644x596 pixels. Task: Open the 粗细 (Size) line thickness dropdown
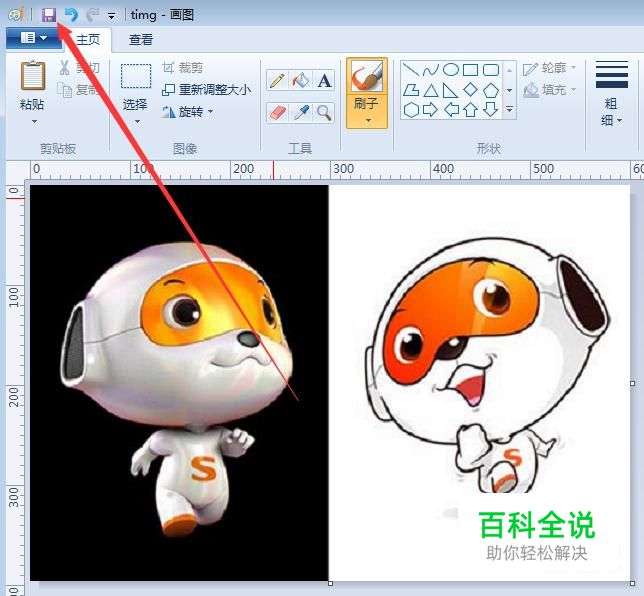[612, 94]
